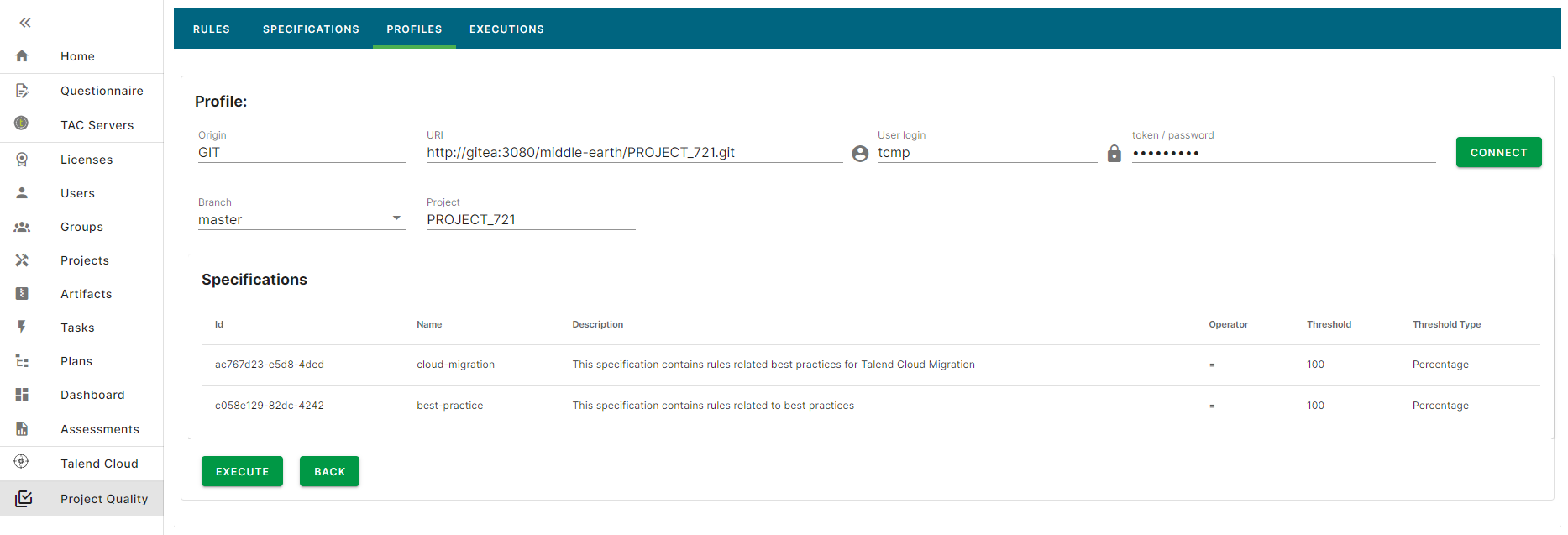The height and width of the screenshot is (535, 1568).
Task: Click the lock icon beside password field
Action: 1114,153
